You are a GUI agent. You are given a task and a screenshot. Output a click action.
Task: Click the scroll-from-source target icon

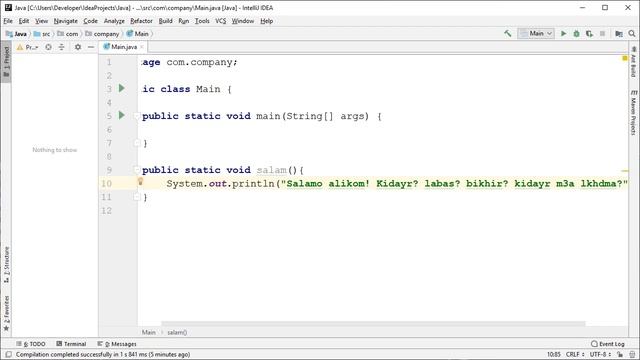(x=48, y=47)
